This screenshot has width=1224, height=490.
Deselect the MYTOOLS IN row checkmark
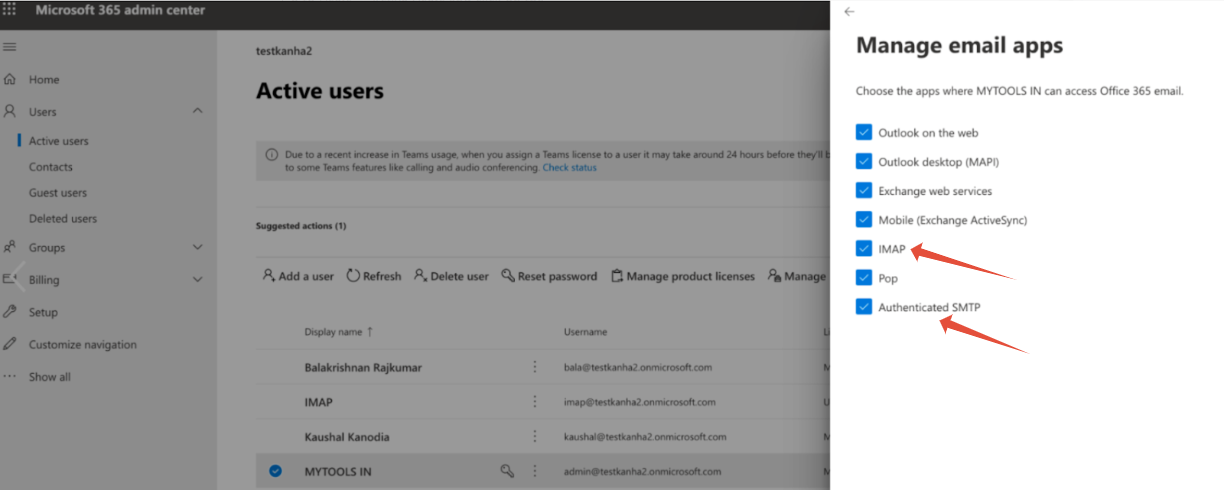pyautogui.click(x=276, y=471)
